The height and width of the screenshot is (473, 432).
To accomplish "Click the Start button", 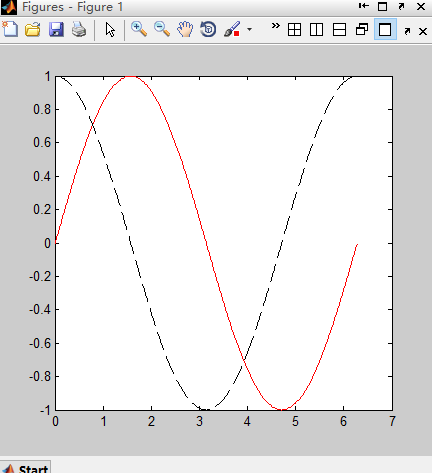I will pyautogui.click(x=25, y=467).
